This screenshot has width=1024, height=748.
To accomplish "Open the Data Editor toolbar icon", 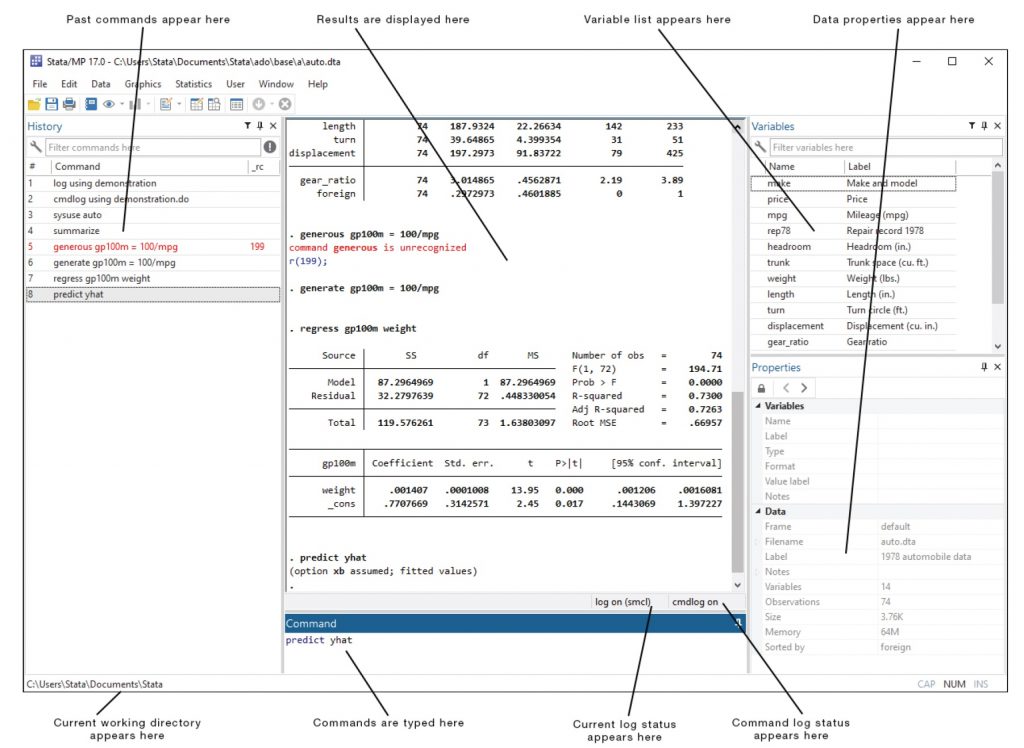I will pyautogui.click(x=196, y=105).
